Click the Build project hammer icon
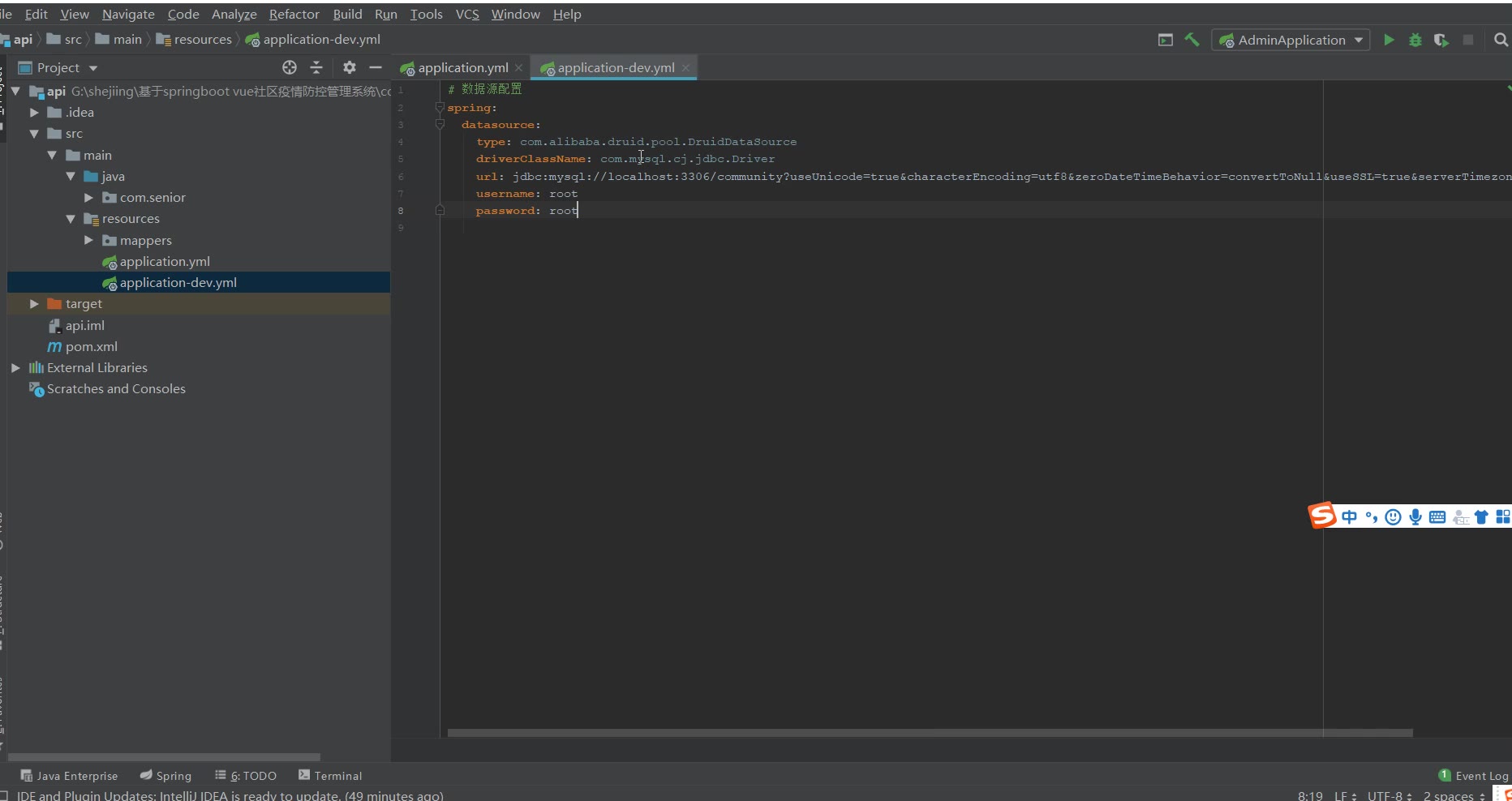The height and width of the screenshot is (801, 1512). (x=1192, y=40)
